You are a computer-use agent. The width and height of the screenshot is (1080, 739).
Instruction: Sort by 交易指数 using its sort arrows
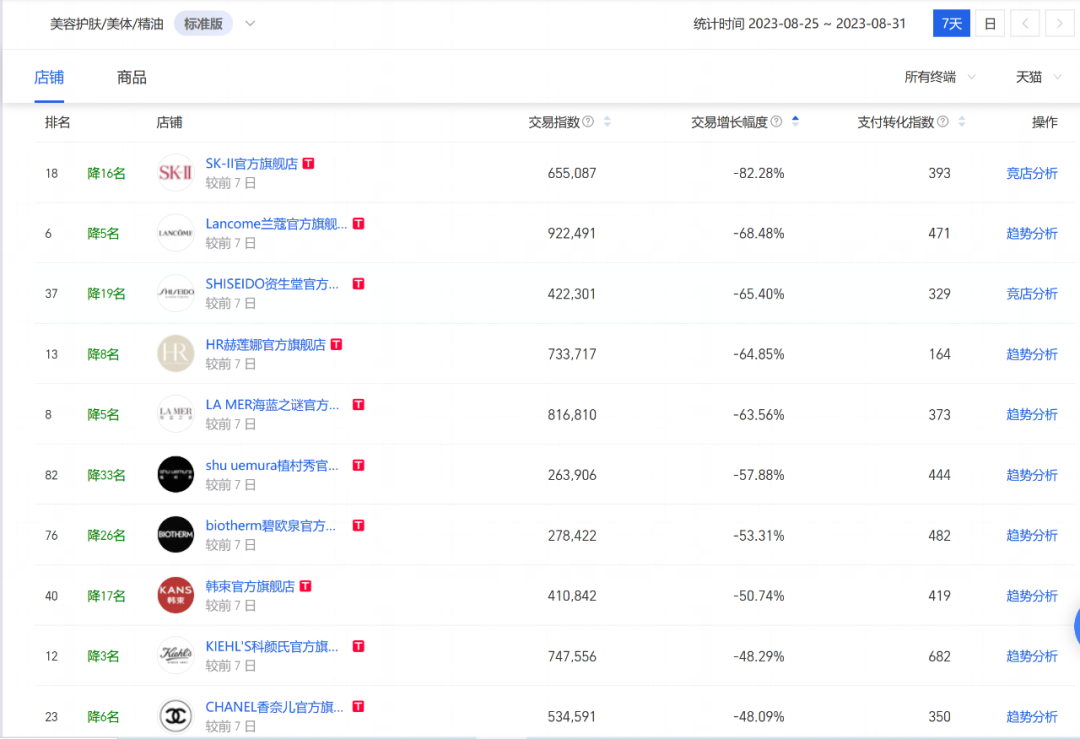click(607, 122)
